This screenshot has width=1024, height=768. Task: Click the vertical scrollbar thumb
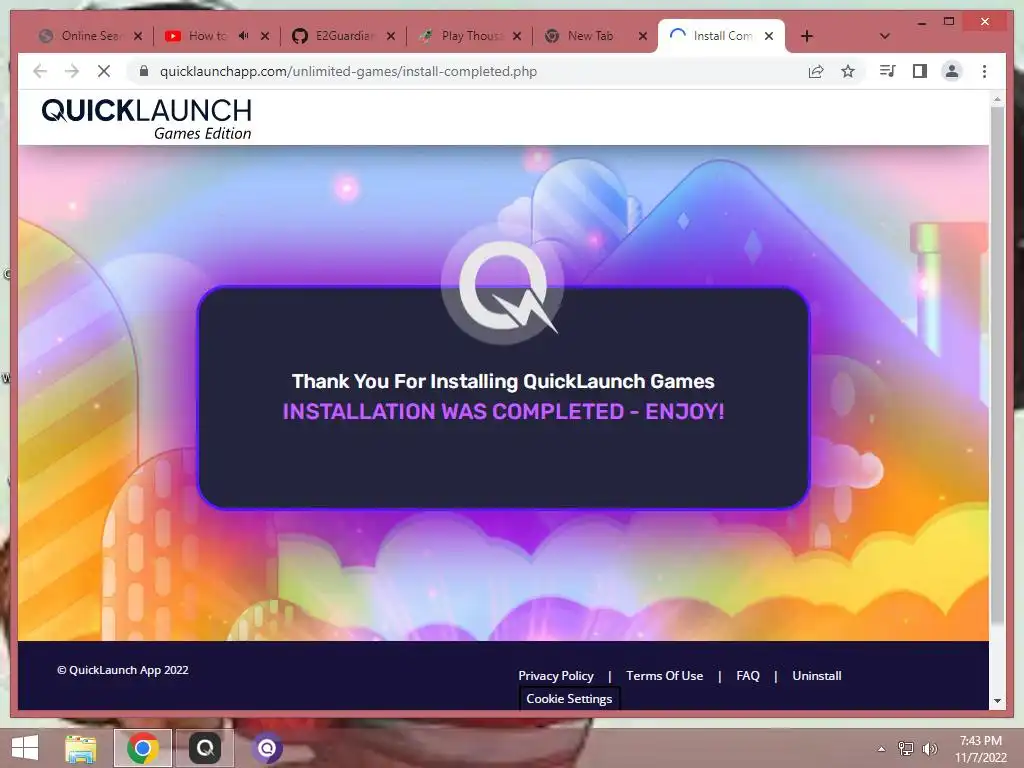997,366
